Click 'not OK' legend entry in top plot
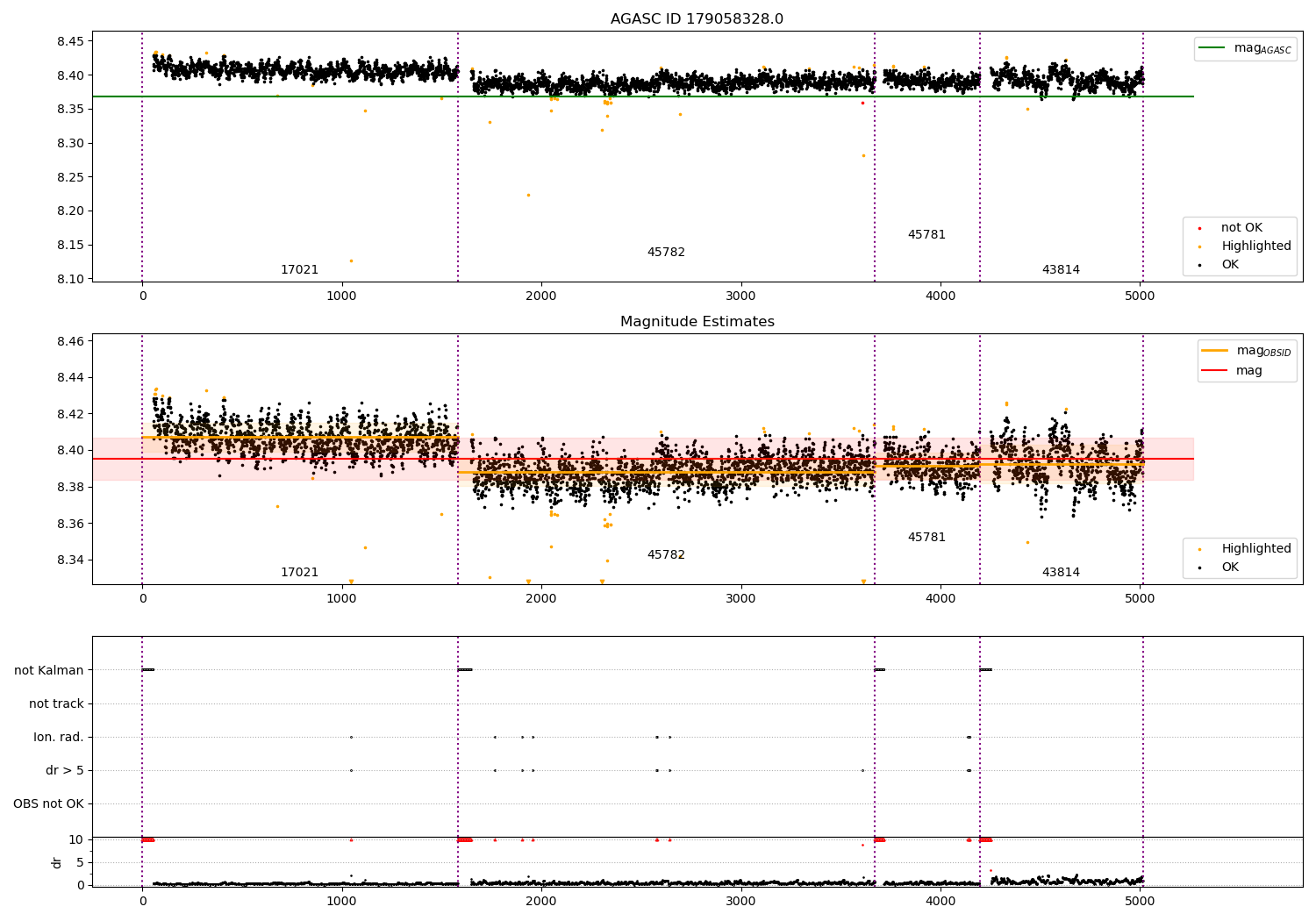The height and width of the screenshot is (921, 1316). coord(1241,228)
